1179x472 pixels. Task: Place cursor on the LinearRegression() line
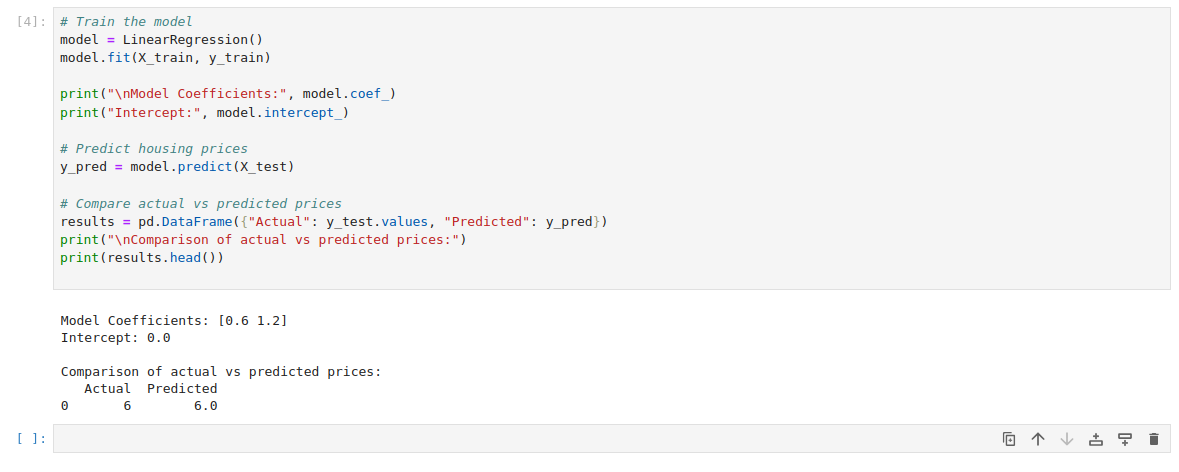click(x=161, y=40)
